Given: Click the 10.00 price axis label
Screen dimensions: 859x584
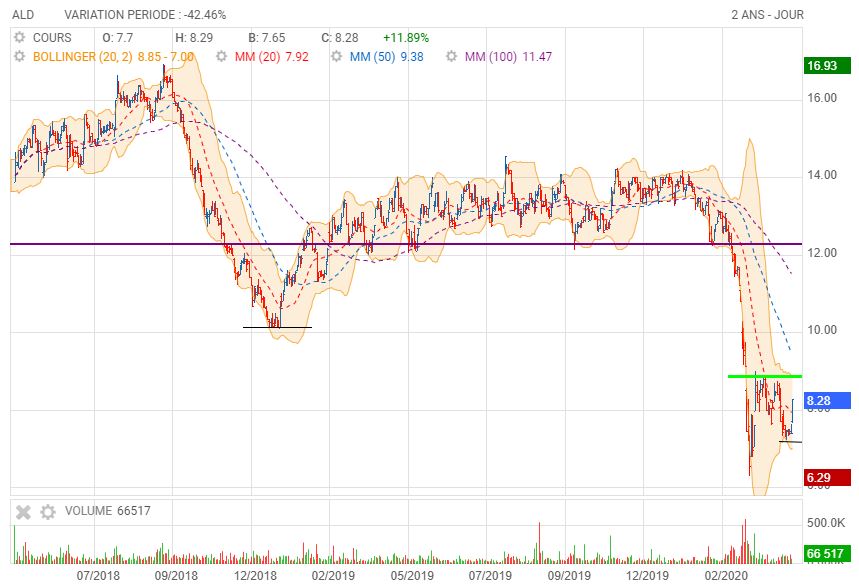Looking at the screenshot, I should click(x=822, y=330).
